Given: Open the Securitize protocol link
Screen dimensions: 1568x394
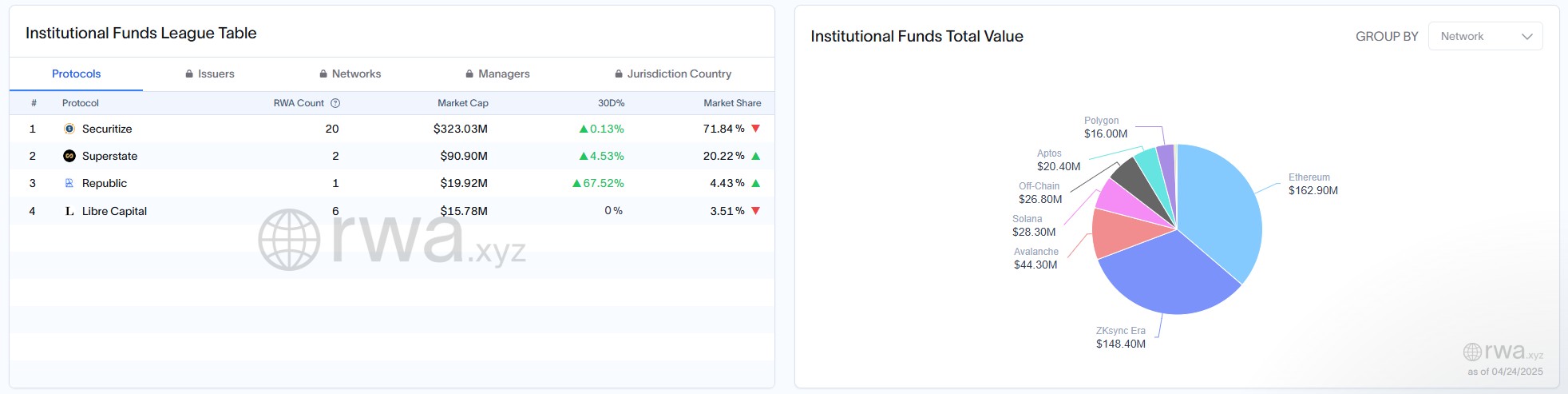Looking at the screenshot, I should tap(107, 129).
